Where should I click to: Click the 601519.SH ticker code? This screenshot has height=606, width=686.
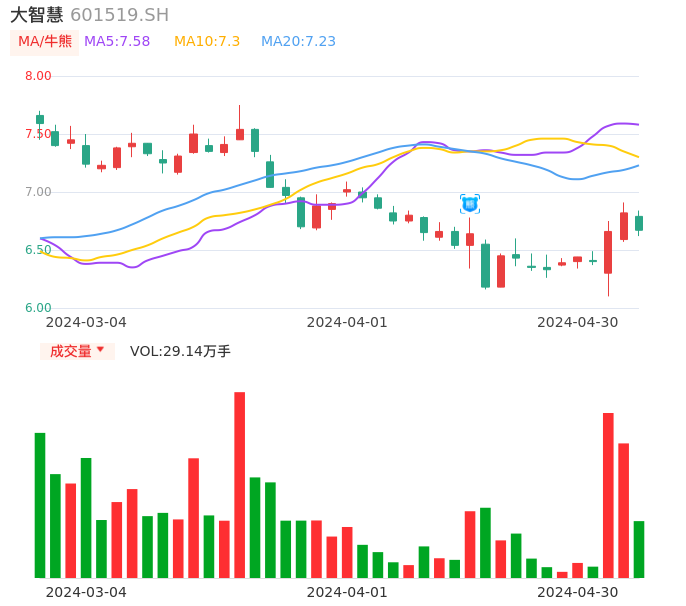coord(120,15)
